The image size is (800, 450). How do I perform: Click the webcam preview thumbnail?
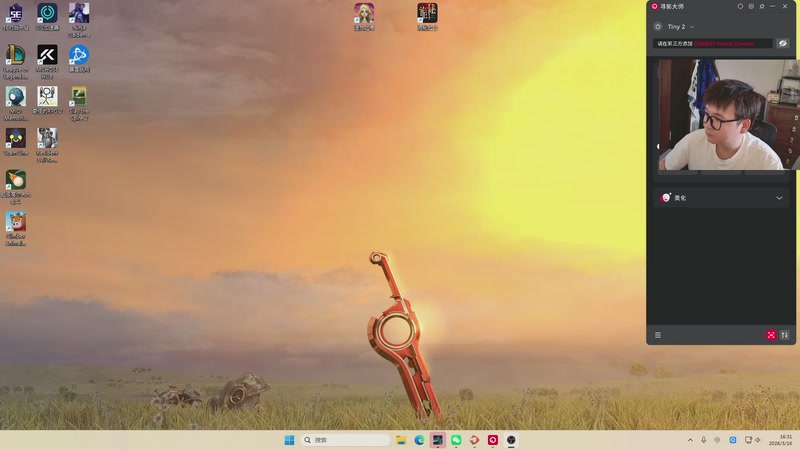click(728, 114)
